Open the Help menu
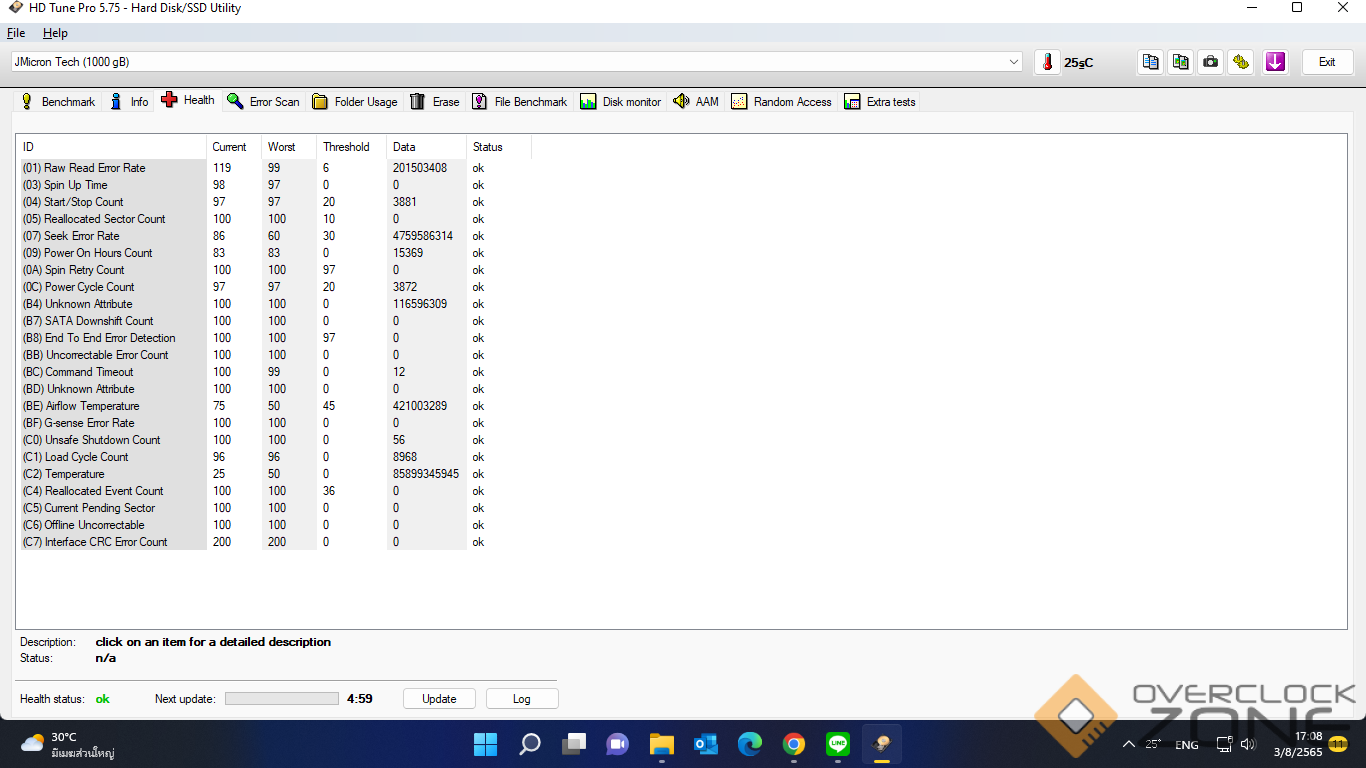This screenshot has width=1366, height=768. coord(55,33)
